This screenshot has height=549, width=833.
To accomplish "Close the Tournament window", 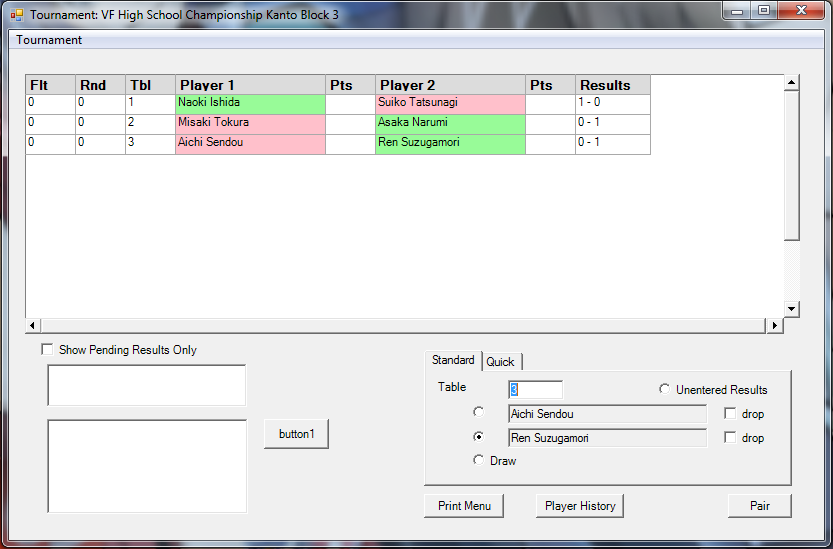I will click(x=802, y=11).
